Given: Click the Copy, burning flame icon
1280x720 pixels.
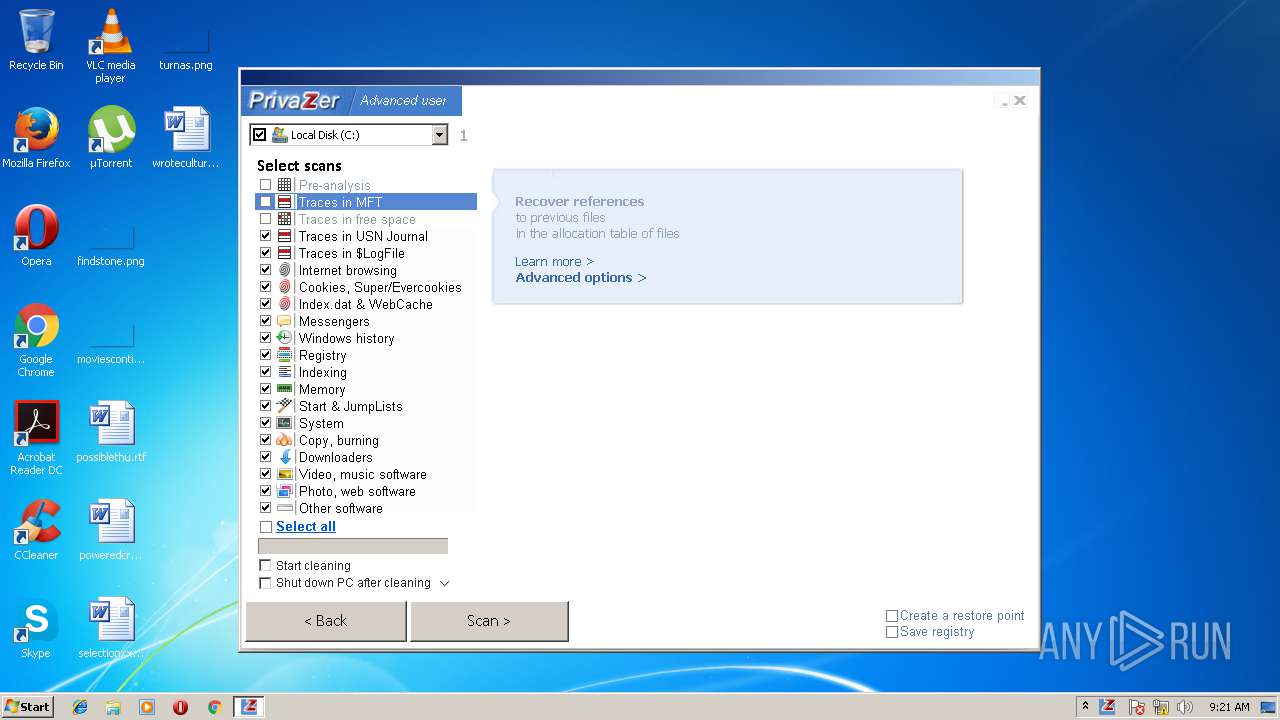Looking at the screenshot, I should (284, 440).
